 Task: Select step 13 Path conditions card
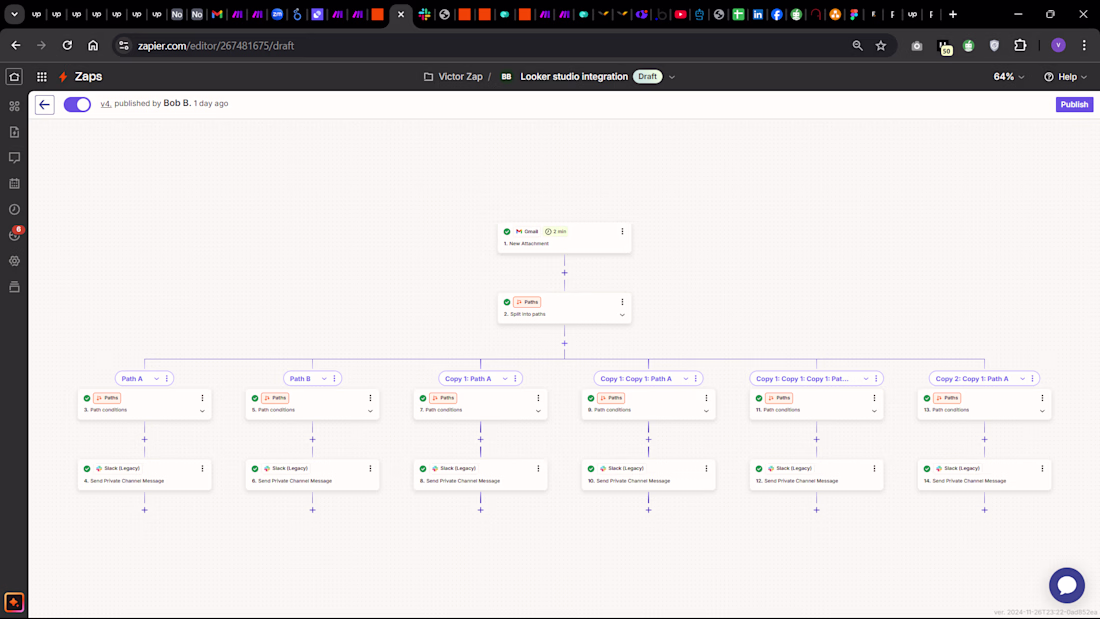(984, 404)
